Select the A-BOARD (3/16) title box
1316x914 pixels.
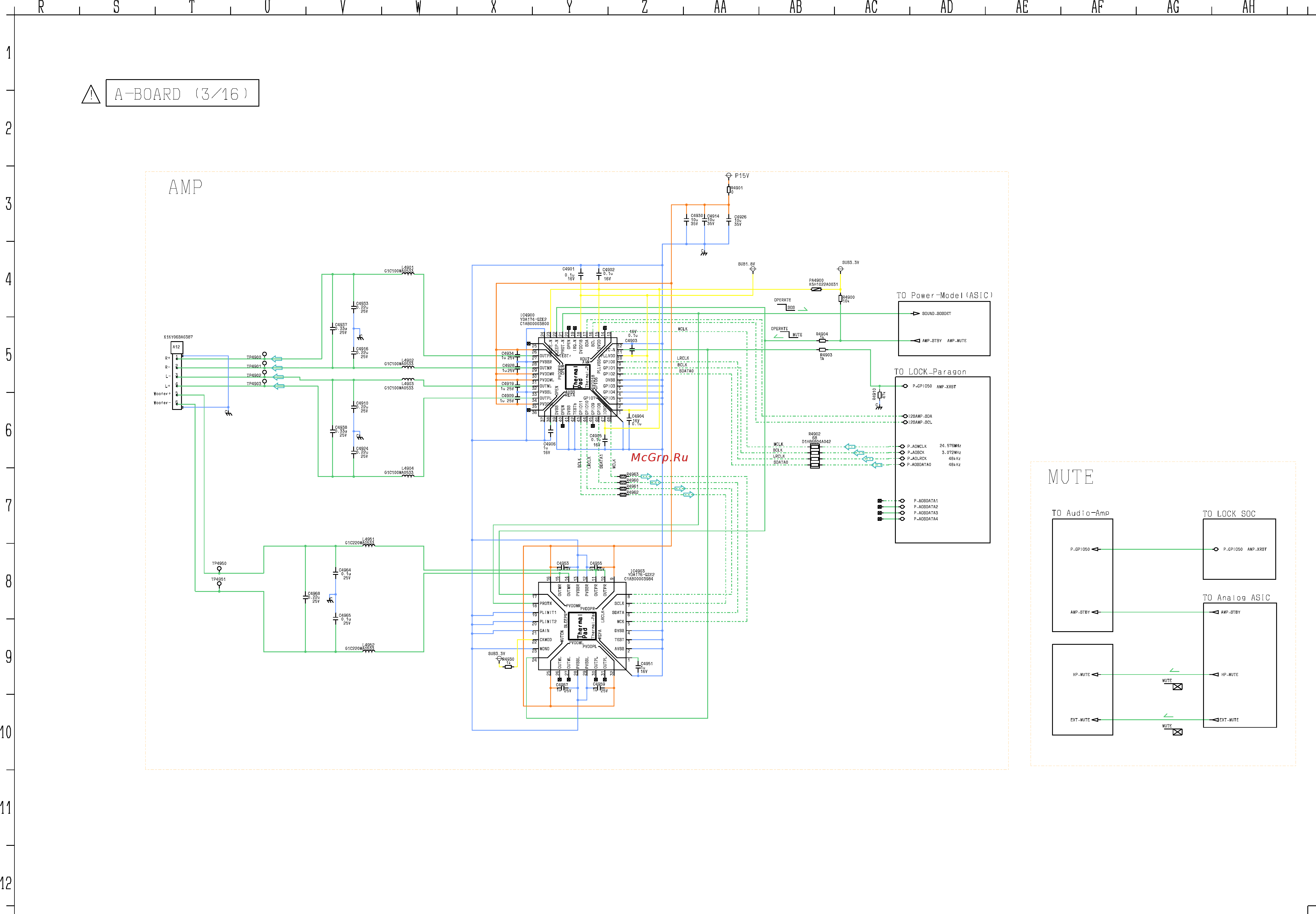coord(182,93)
